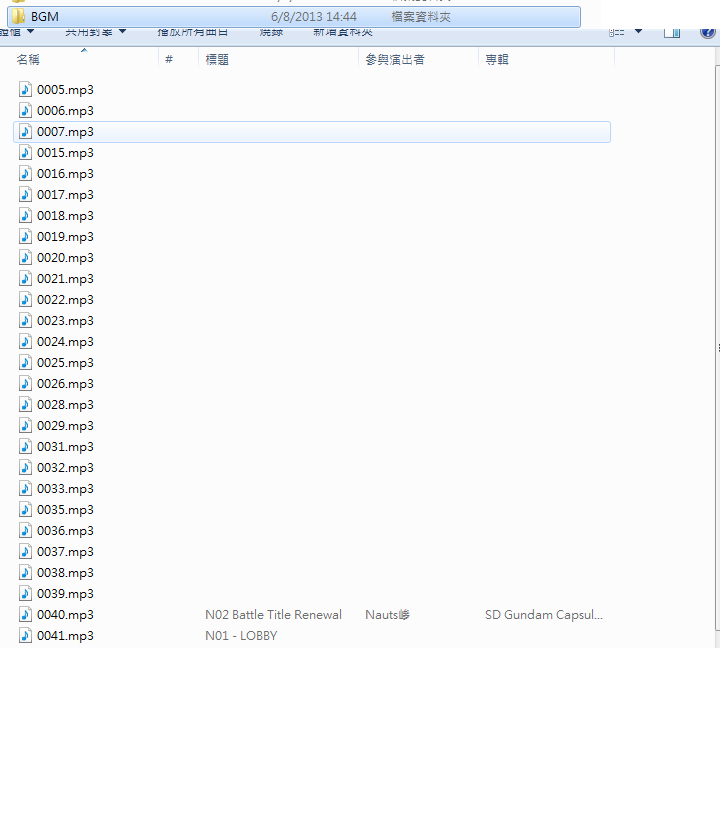Select the file name 0036.mp3
The height and width of the screenshot is (820, 722).
(x=65, y=531)
